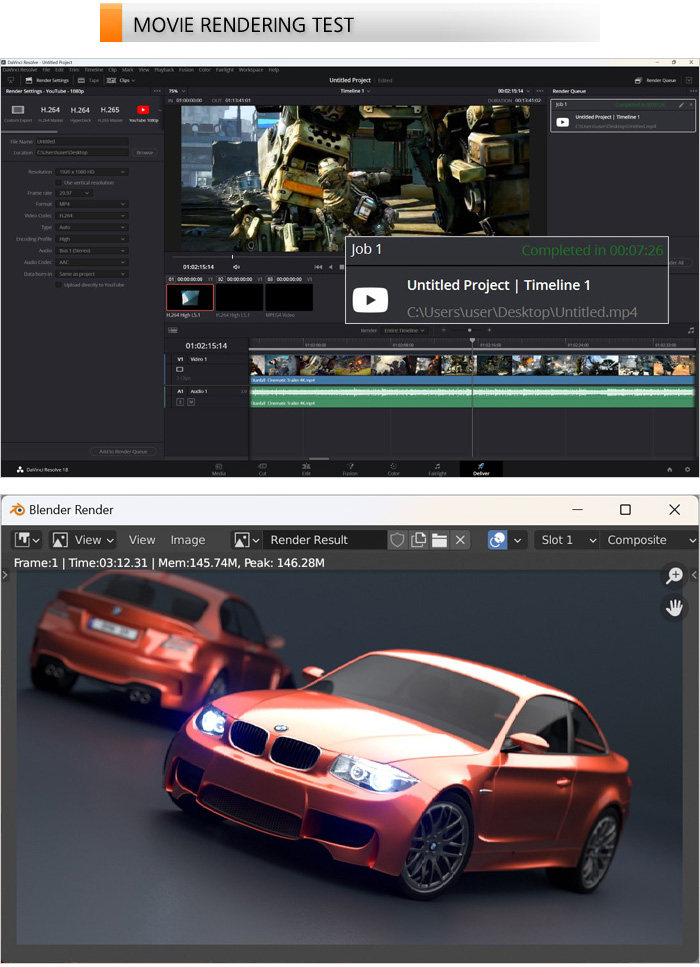
Task: Open the Timeline menu in DaVinci Resolve
Action: click(x=94, y=70)
